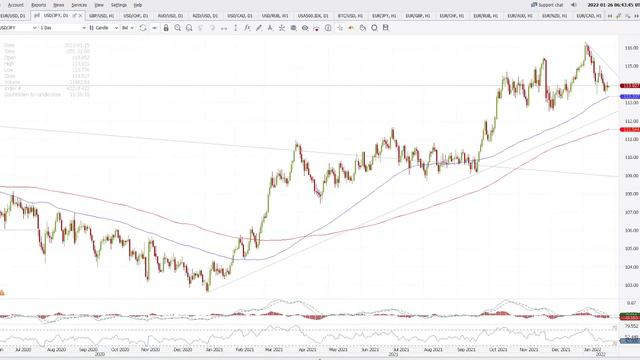Click the first tab-navigation icon after EUR/CAD tab

[610, 16]
